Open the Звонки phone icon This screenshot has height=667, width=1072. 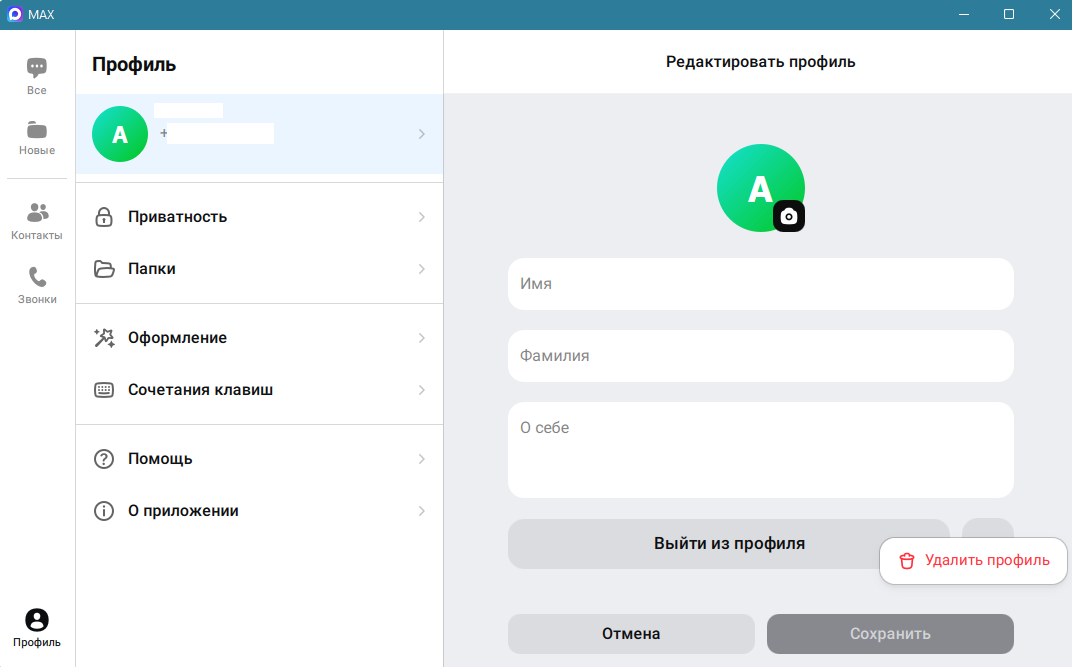click(x=37, y=277)
